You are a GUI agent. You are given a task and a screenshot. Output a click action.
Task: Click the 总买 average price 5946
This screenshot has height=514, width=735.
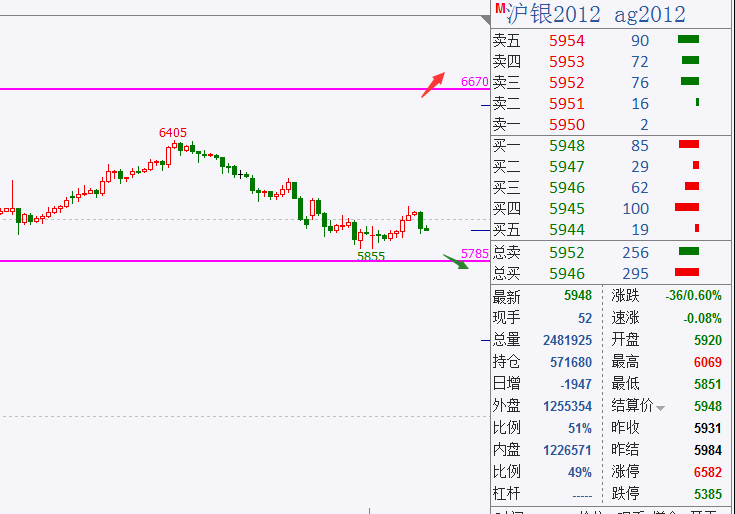[x=567, y=274]
